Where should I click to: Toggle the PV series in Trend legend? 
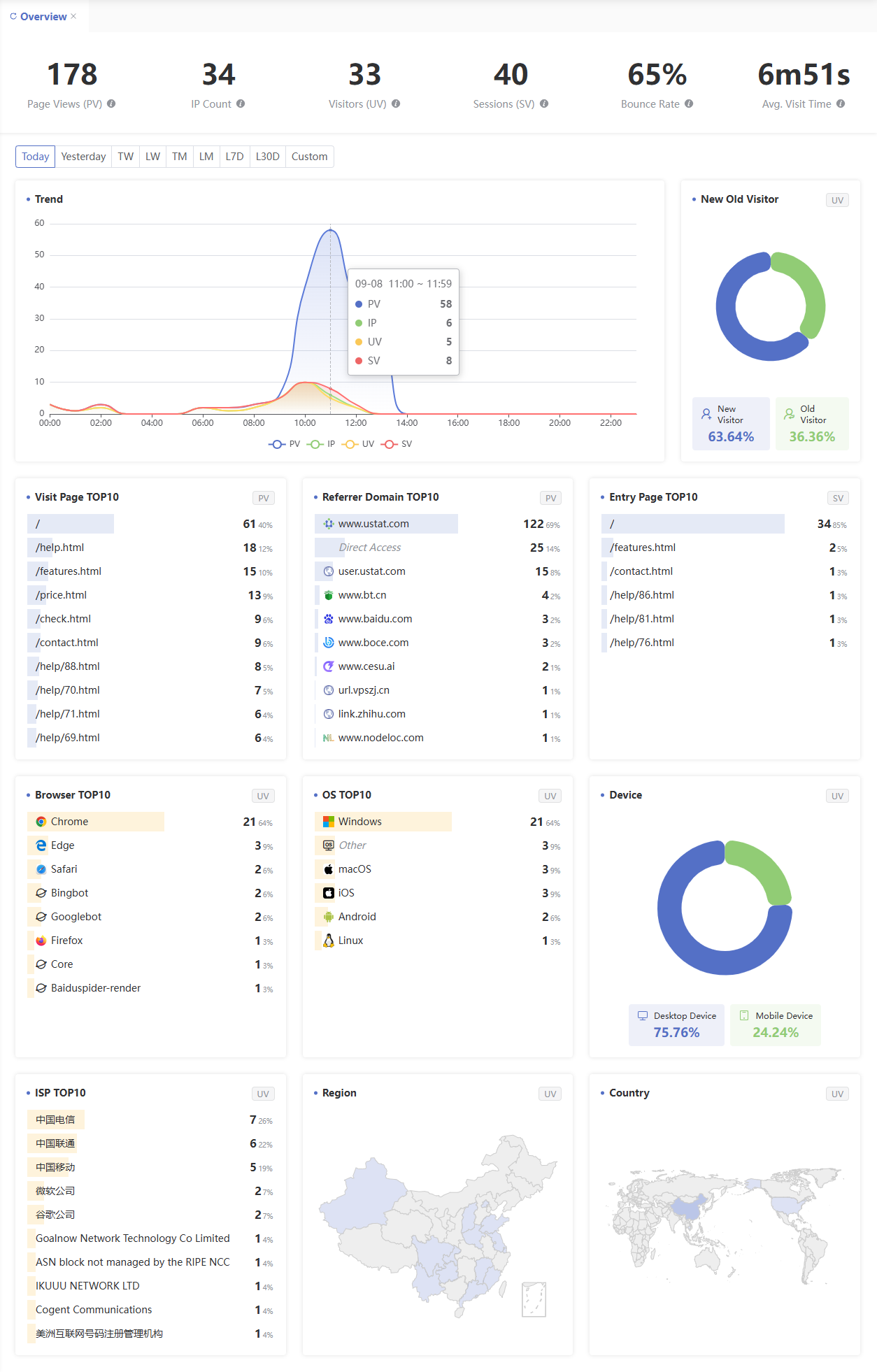point(284,444)
